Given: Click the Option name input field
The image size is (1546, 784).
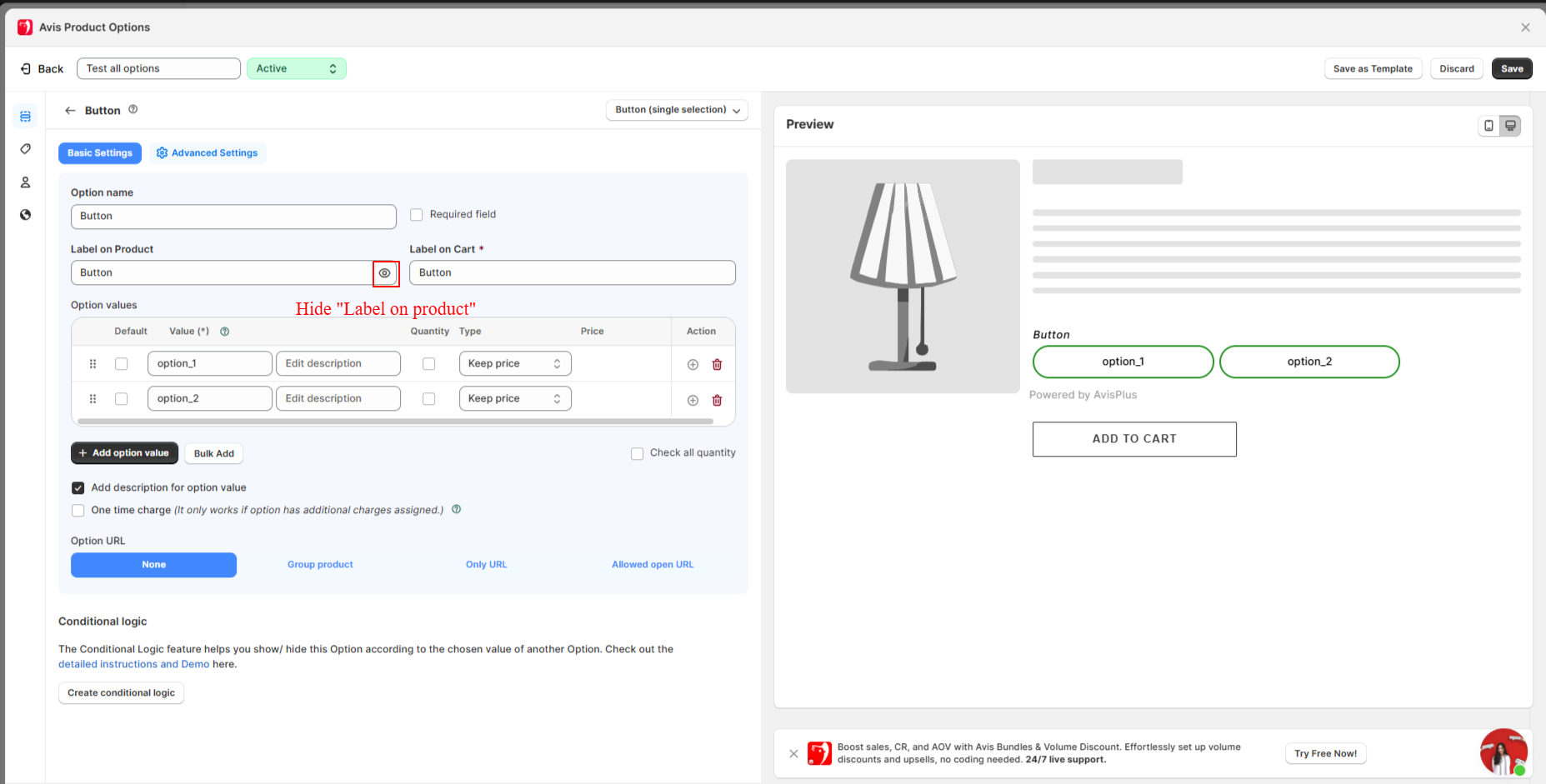Looking at the screenshot, I should tap(233, 217).
